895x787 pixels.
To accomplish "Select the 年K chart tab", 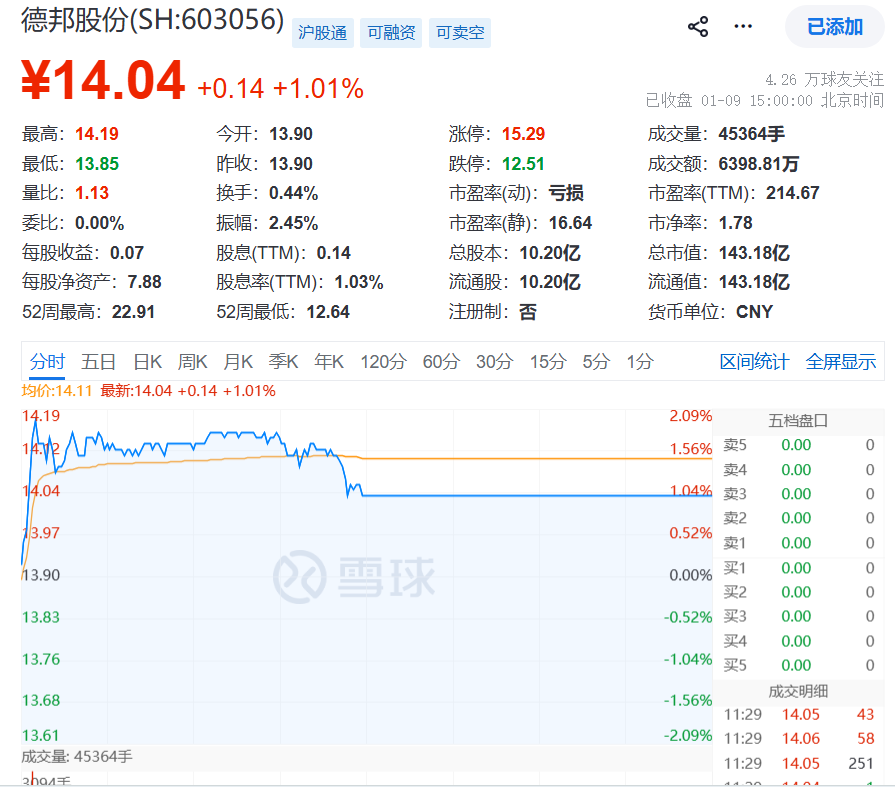I will [329, 362].
